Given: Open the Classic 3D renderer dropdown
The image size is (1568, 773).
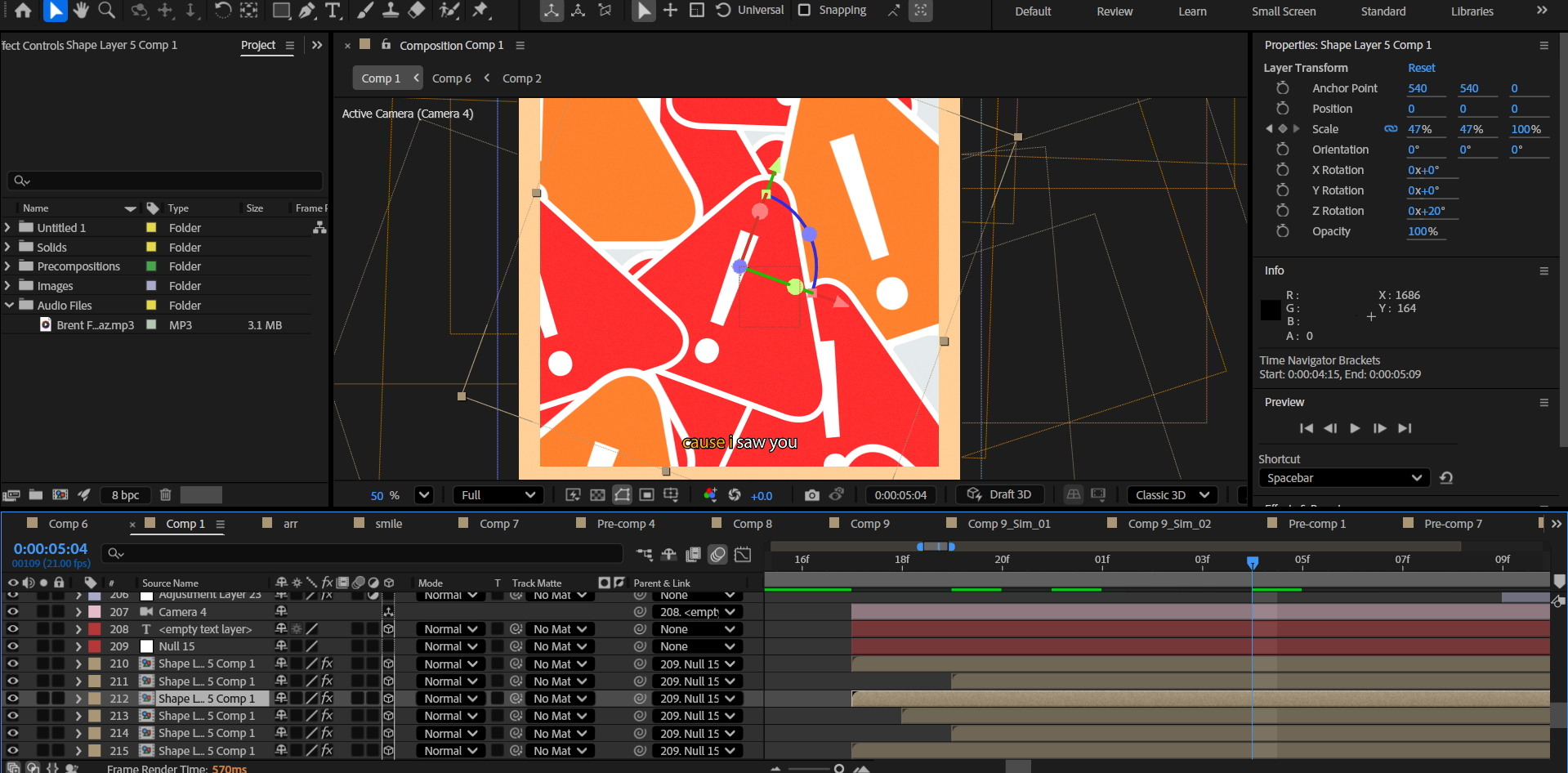Looking at the screenshot, I should tap(1172, 495).
